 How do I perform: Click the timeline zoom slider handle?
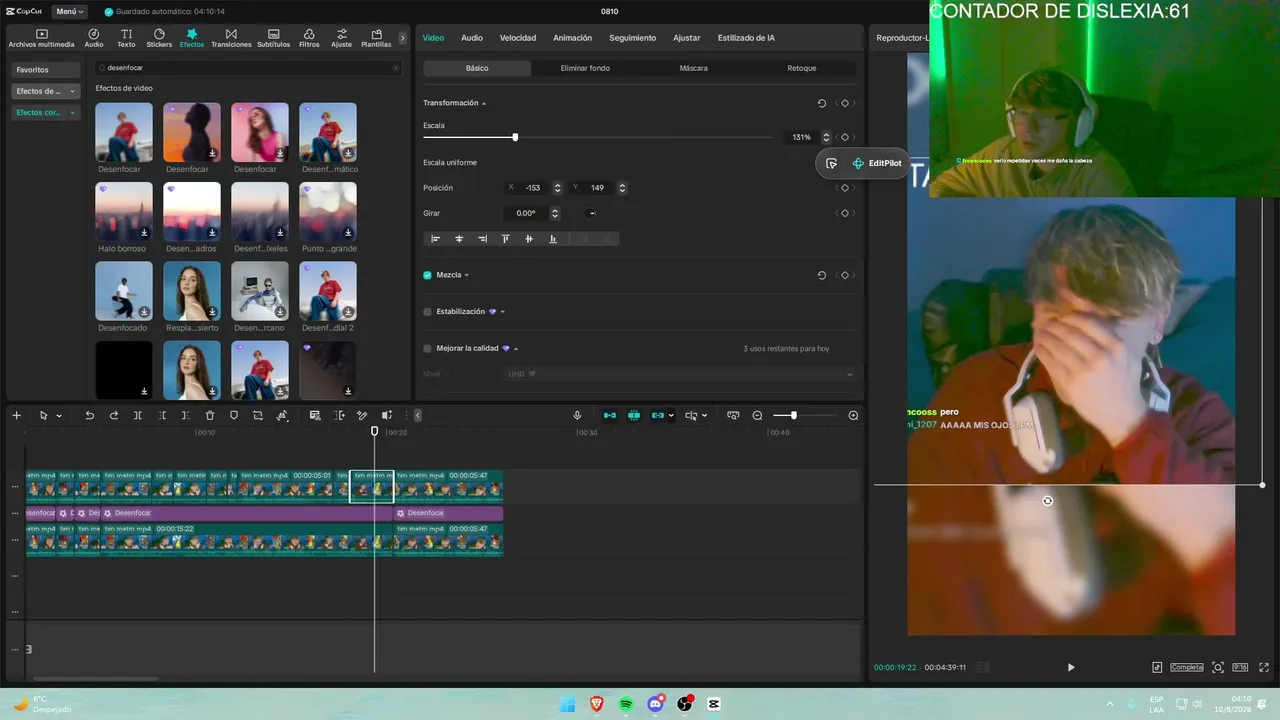click(793, 415)
